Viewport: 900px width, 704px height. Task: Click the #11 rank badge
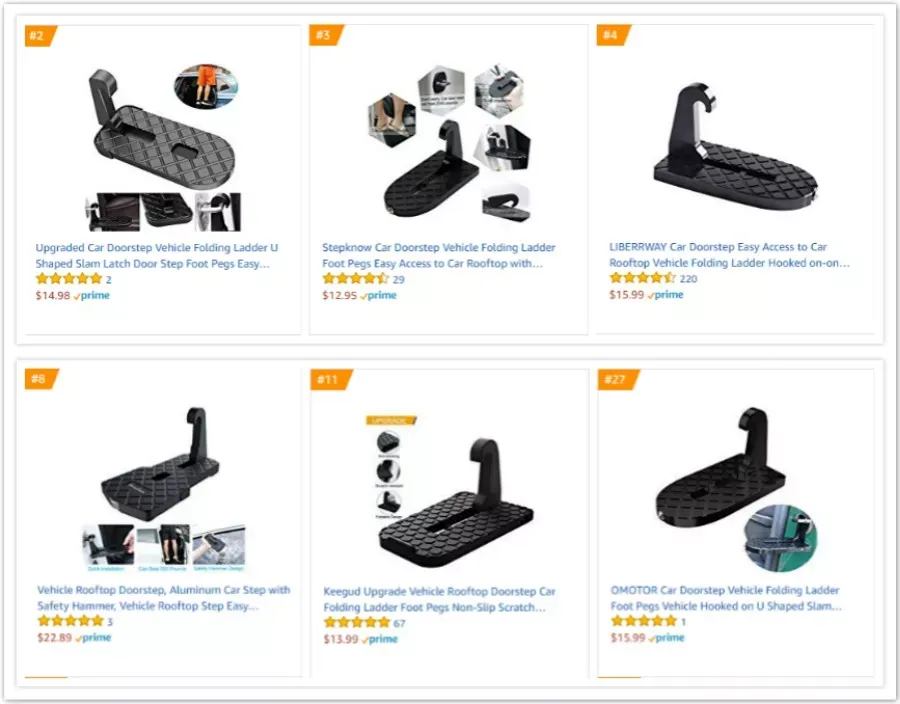331,379
